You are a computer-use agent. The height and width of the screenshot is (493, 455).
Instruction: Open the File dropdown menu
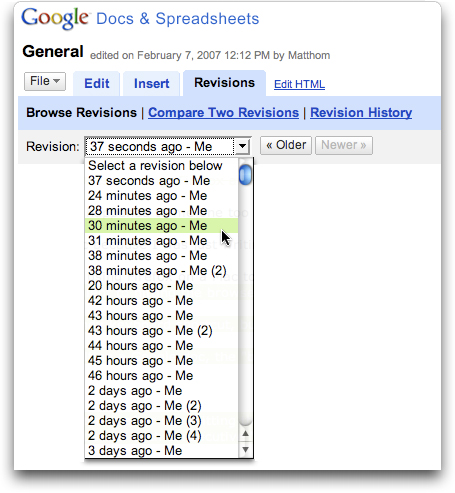click(x=45, y=81)
